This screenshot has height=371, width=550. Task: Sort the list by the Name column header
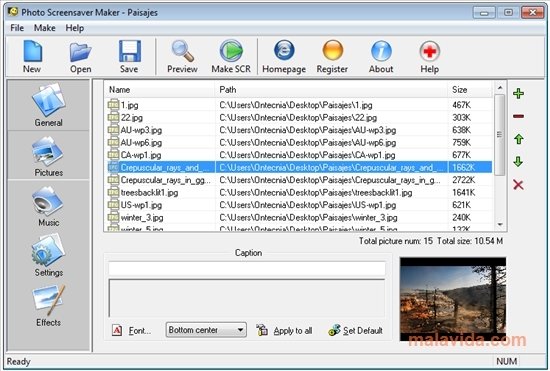[x=160, y=90]
